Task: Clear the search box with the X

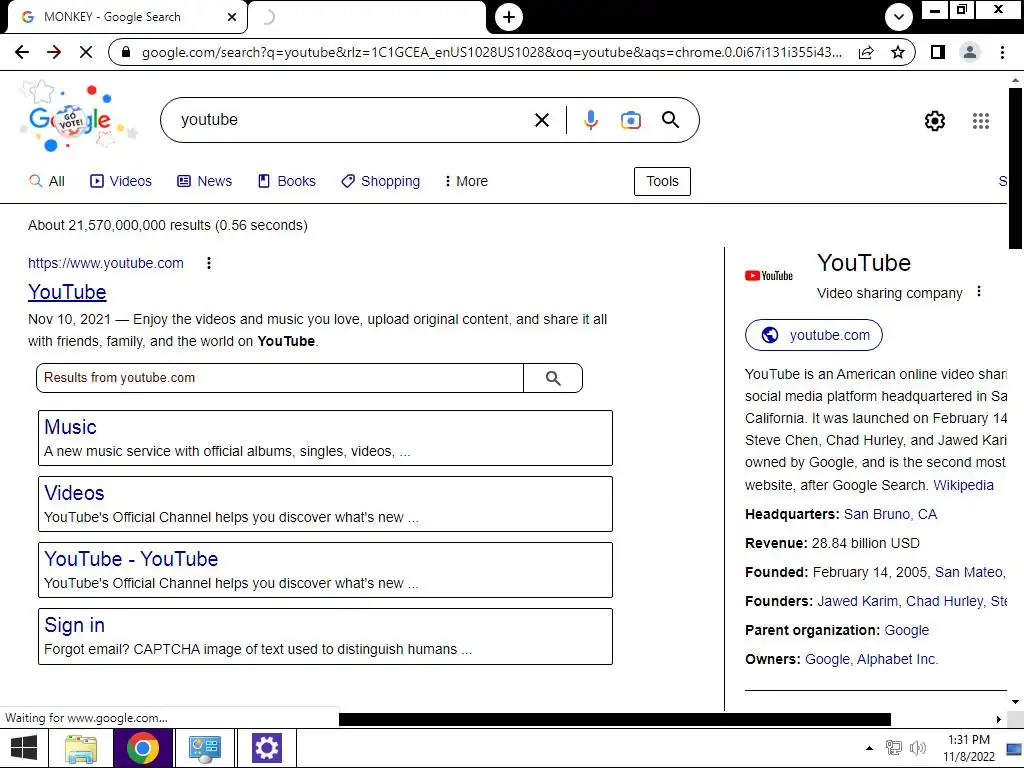Action: coord(541,120)
